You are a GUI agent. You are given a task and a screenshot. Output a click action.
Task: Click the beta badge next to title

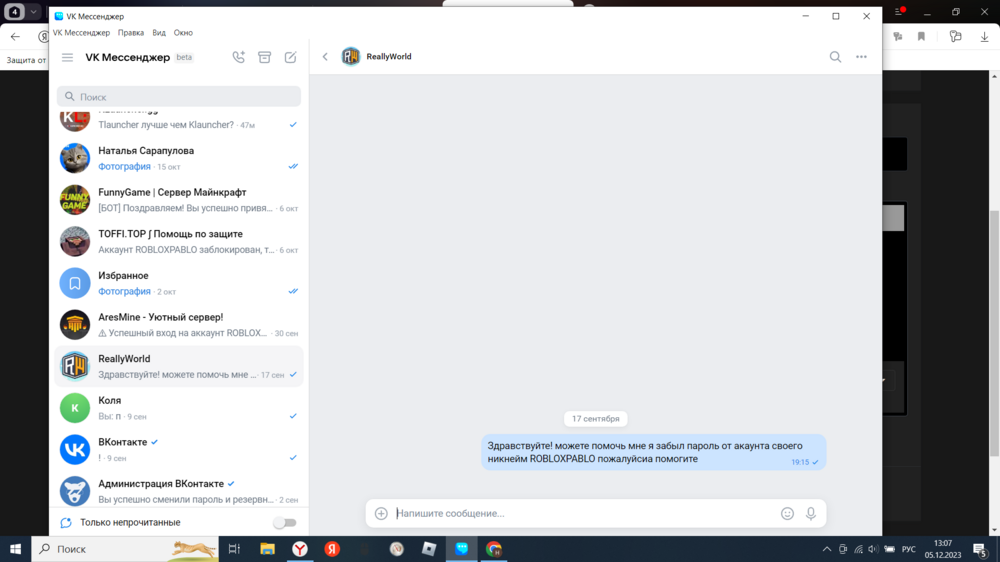click(184, 57)
